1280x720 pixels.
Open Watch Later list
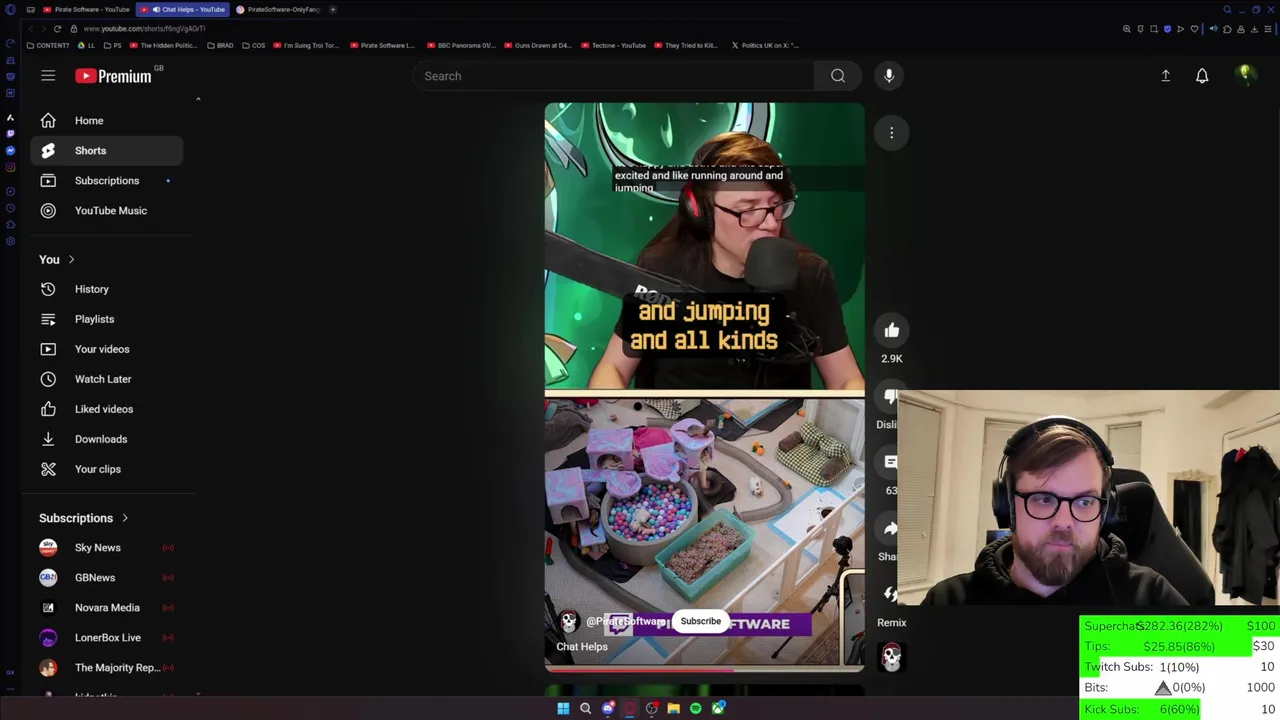pyautogui.click(x=107, y=379)
